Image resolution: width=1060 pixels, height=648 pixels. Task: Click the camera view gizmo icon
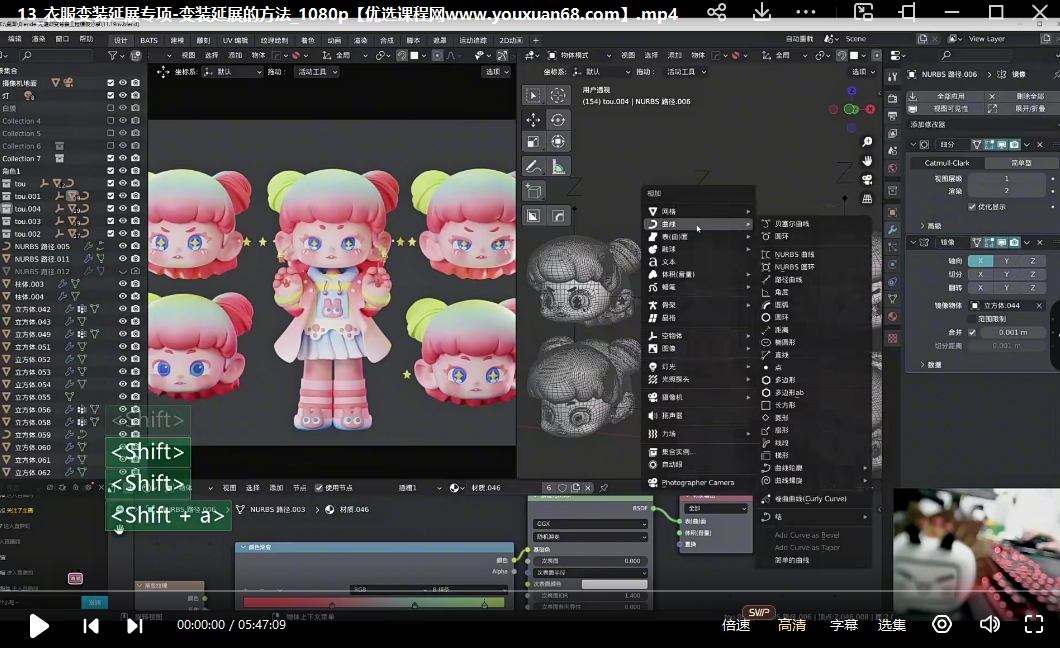pyautogui.click(x=867, y=180)
